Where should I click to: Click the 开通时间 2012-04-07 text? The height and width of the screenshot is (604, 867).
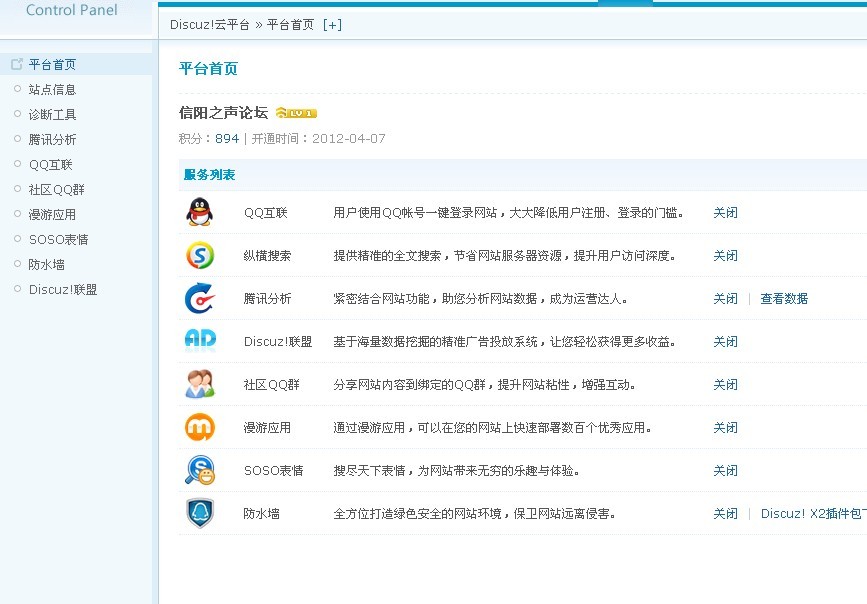pos(318,138)
